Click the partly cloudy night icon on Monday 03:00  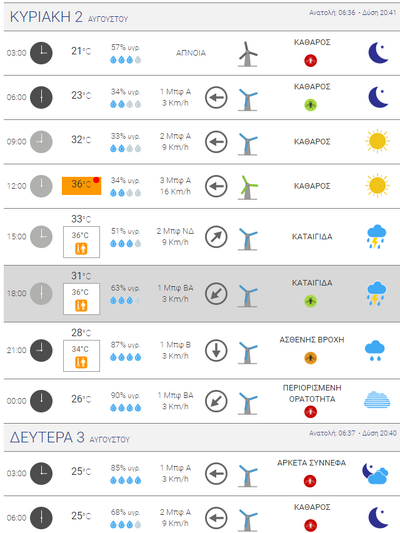pos(375,473)
